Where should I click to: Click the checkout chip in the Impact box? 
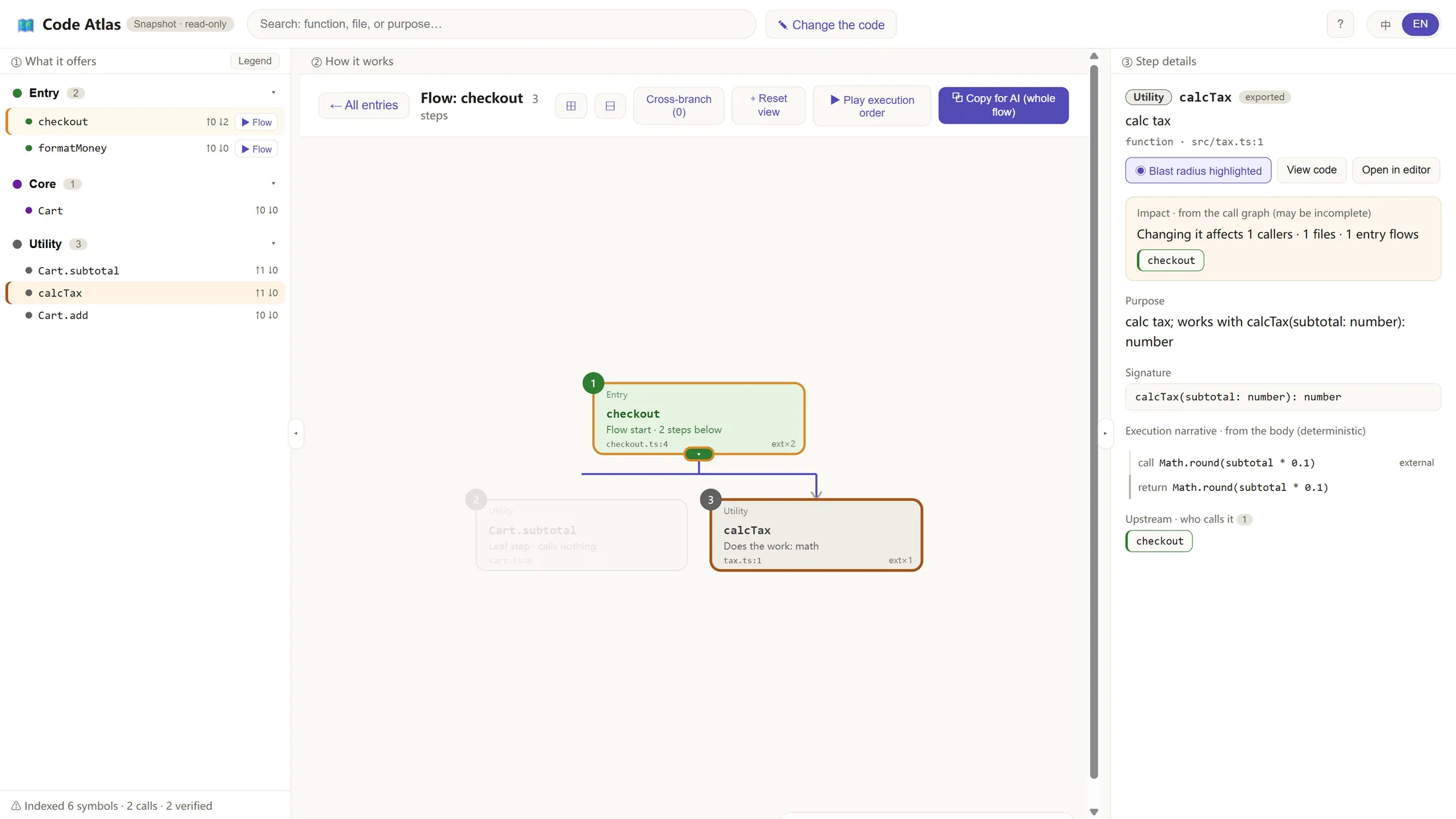(x=1171, y=261)
